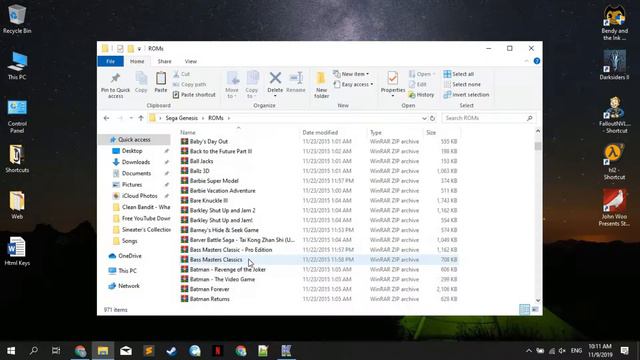The image size is (640, 360).
Task: Select This PC in navigation pane
Action: (x=127, y=271)
